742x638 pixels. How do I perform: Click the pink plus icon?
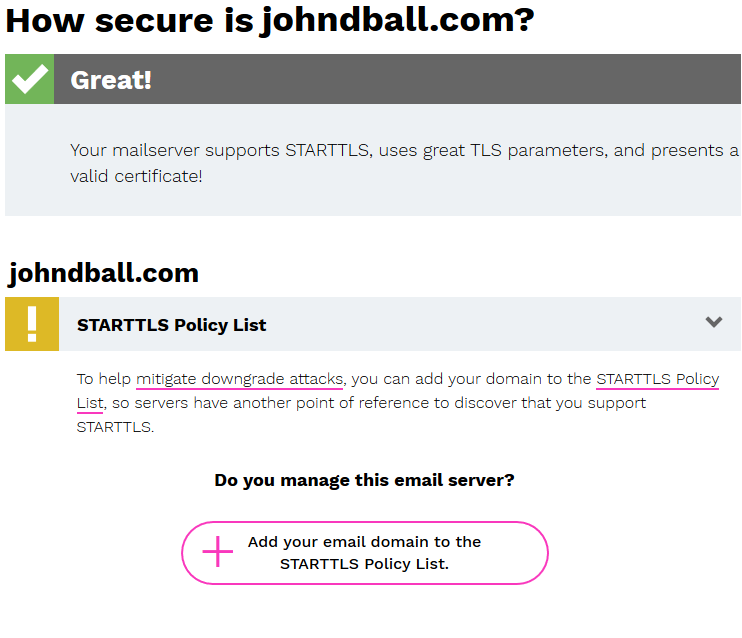pos(218,551)
